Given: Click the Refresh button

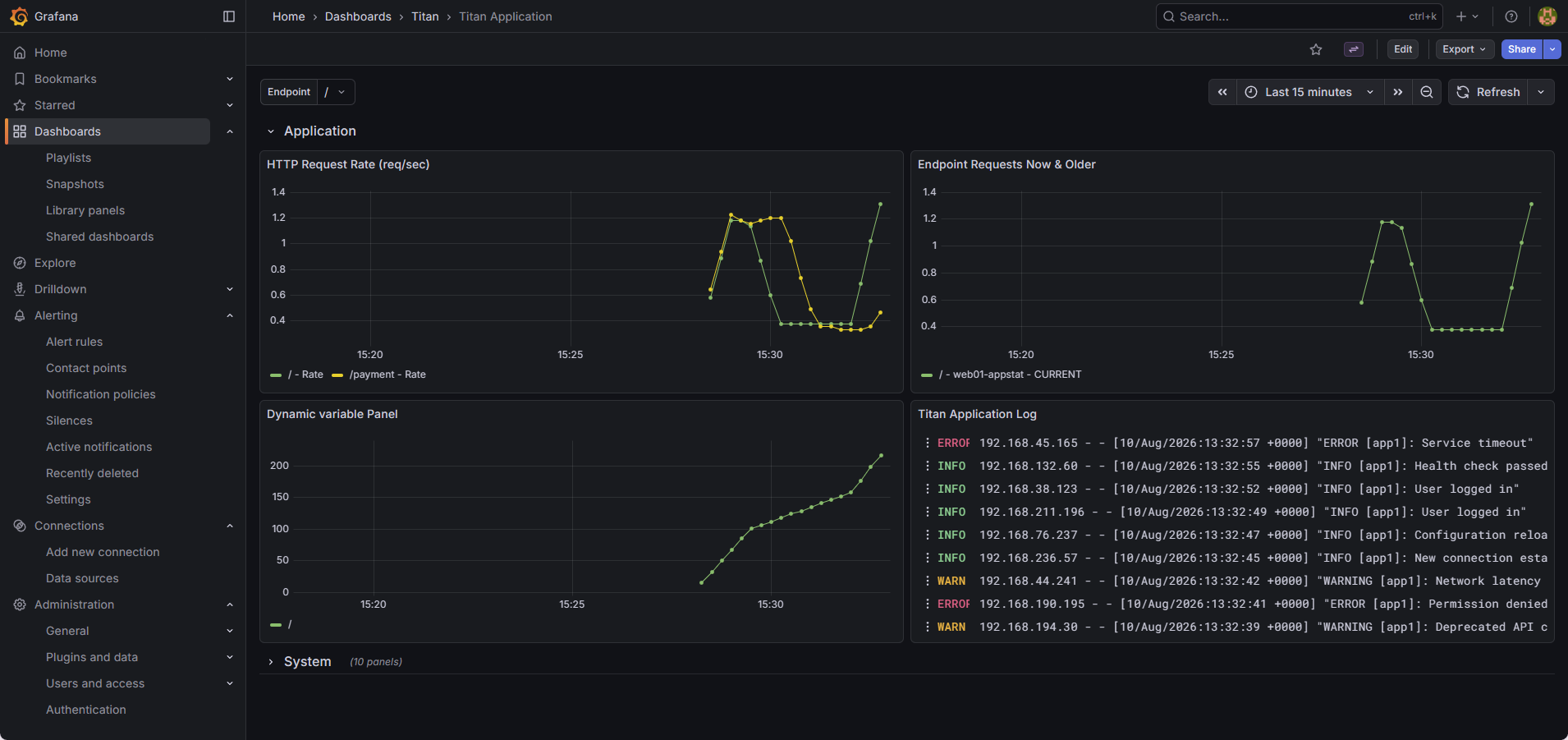Looking at the screenshot, I should 1488,92.
